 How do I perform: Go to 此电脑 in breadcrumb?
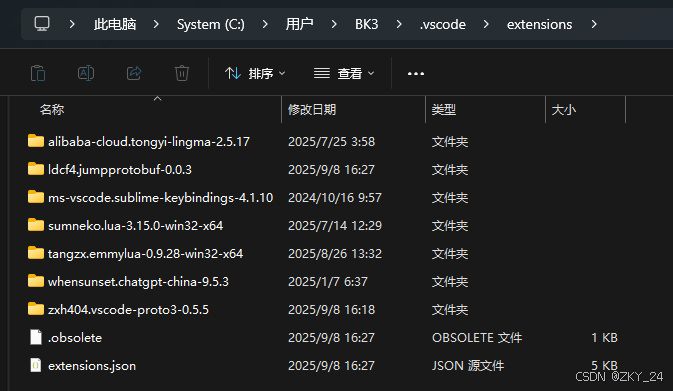click(115, 24)
